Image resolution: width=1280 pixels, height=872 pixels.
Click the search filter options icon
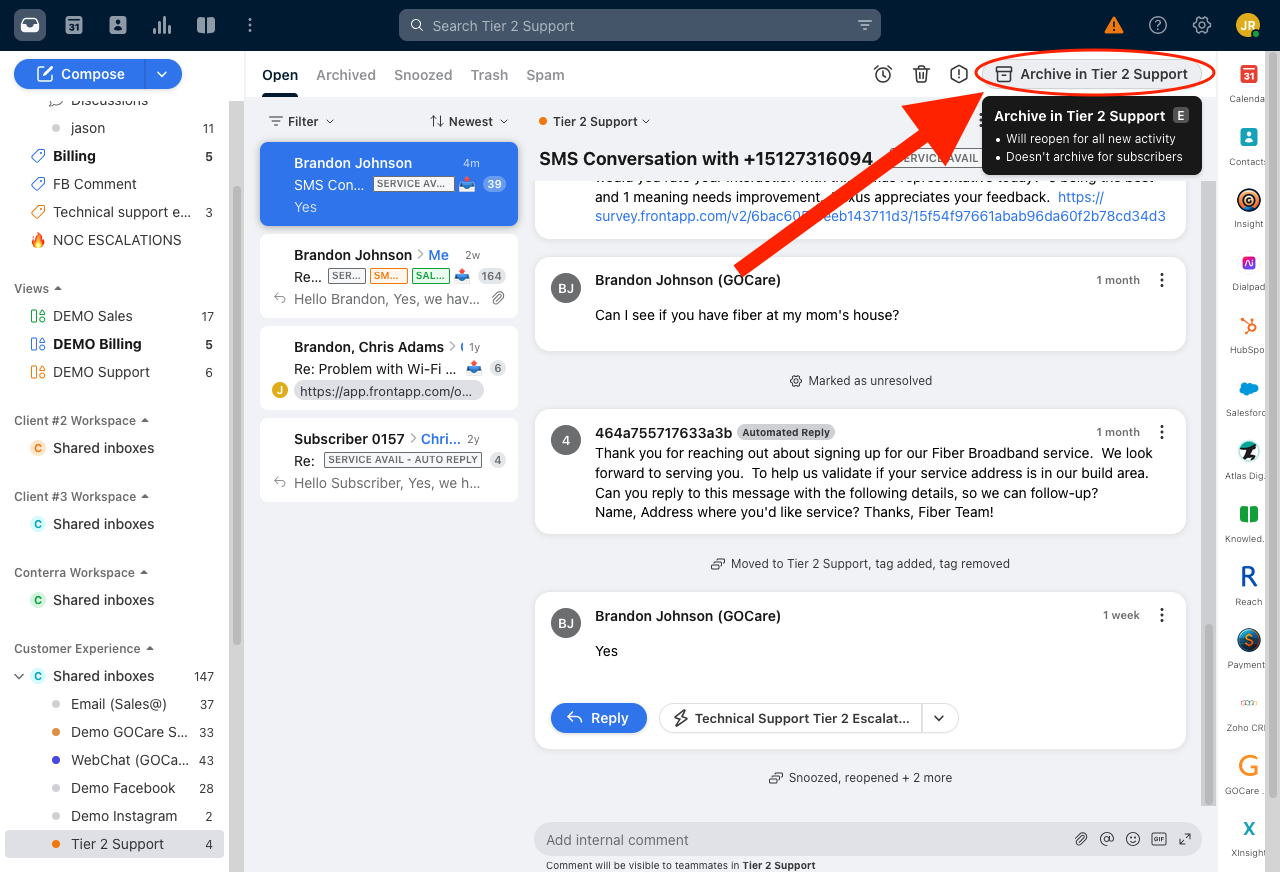click(865, 26)
